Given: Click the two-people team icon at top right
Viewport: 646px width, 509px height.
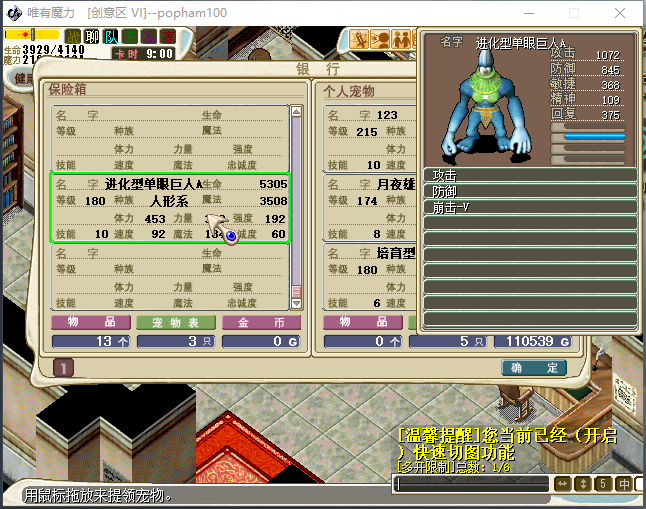Looking at the screenshot, I should (400, 40).
